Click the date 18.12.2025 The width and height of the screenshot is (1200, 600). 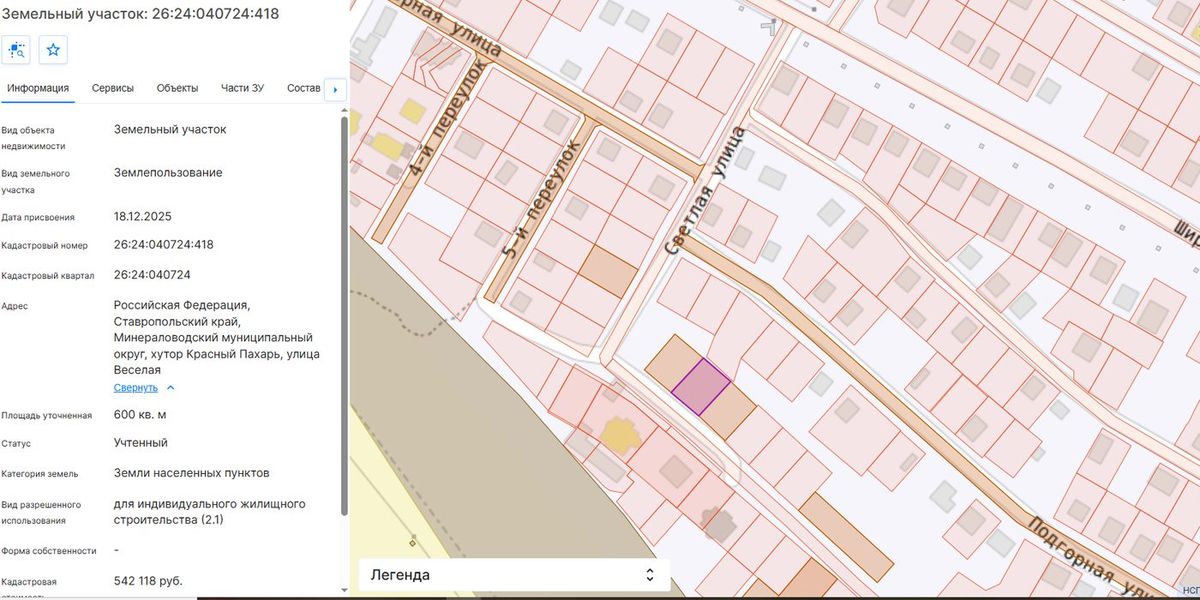tap(143, 216)
